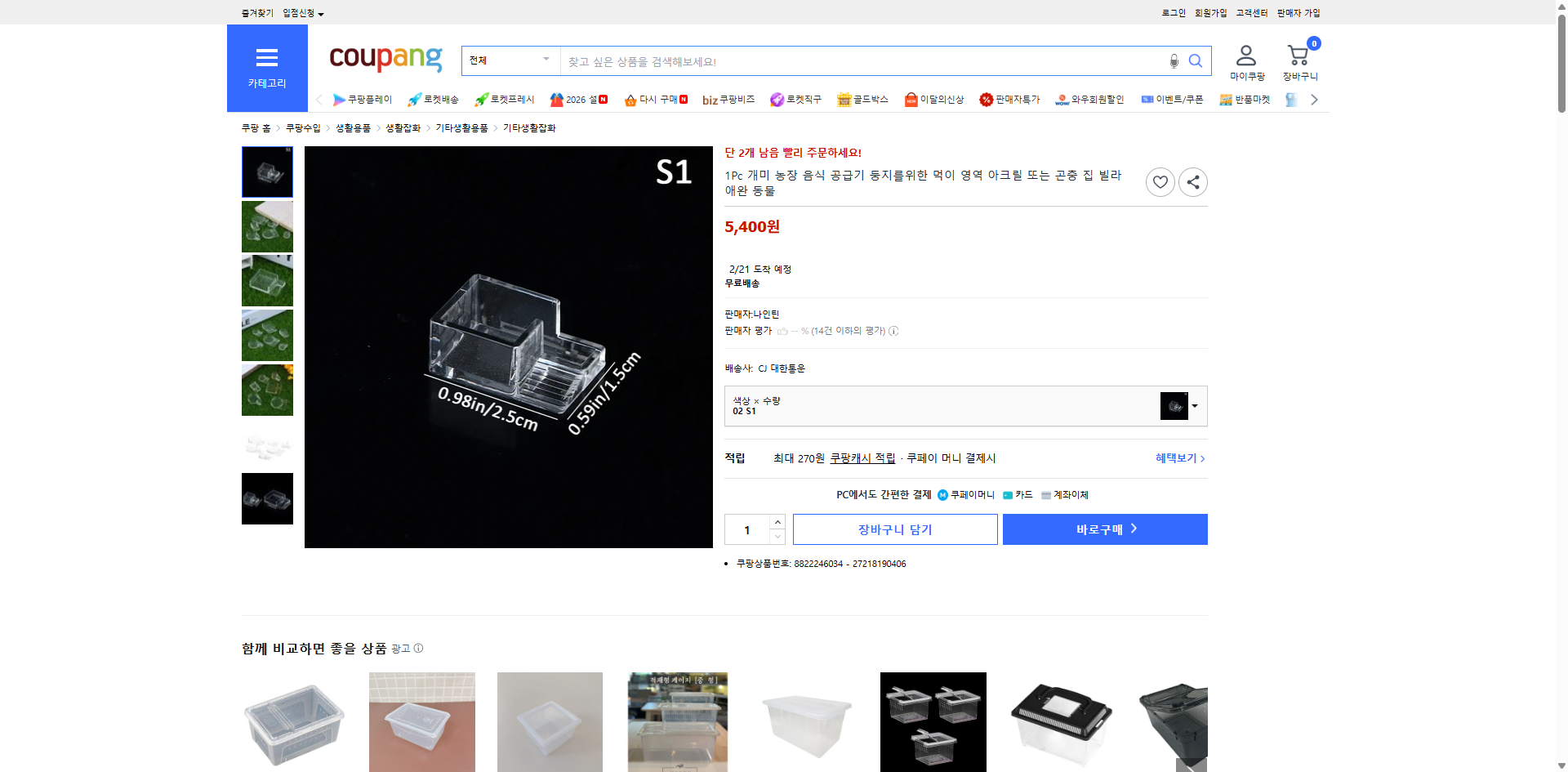Increment quantity with the up stepper arrow
1568x772 pixels.
coord(777,522)
